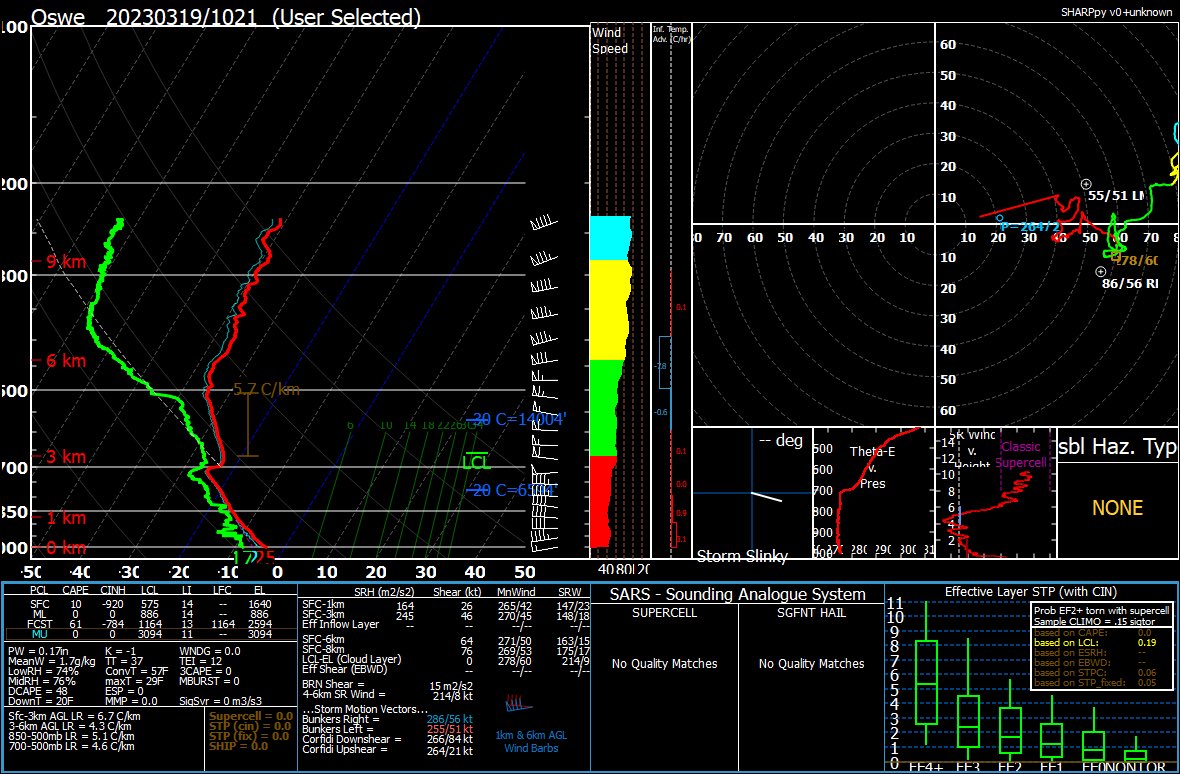Click the SFC-1km shear row label

coord(323,604)
